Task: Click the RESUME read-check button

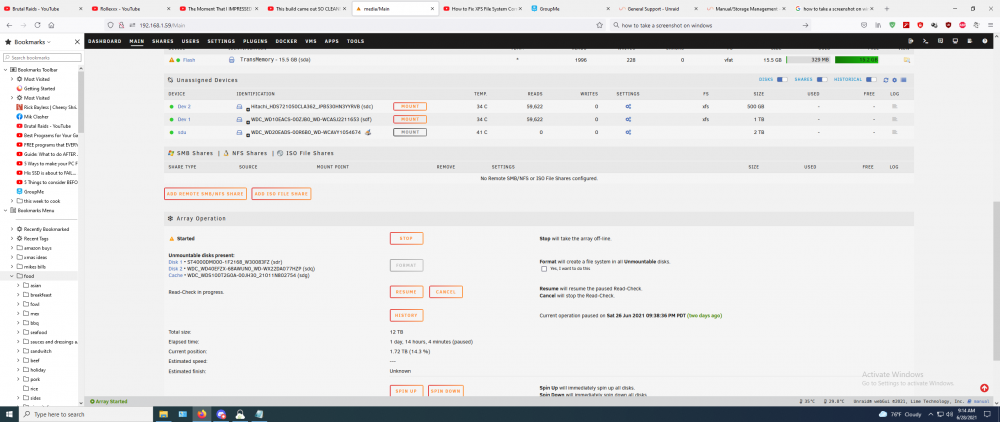Action: 406,292
